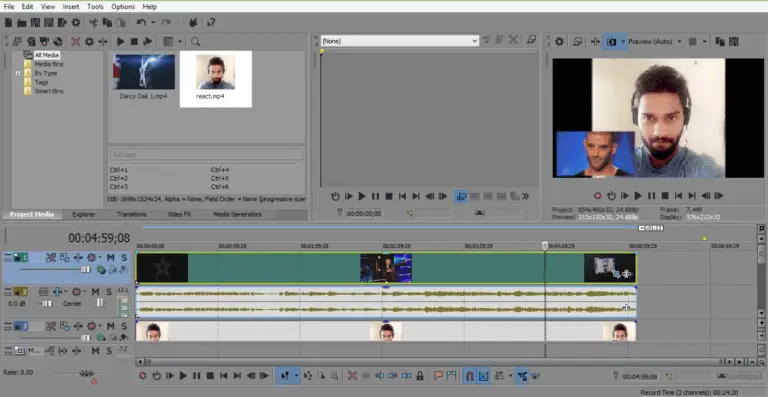This screenshot has height=397, width=768.
Task: Click the Cut scissors icon
Action: pos(94,23)
